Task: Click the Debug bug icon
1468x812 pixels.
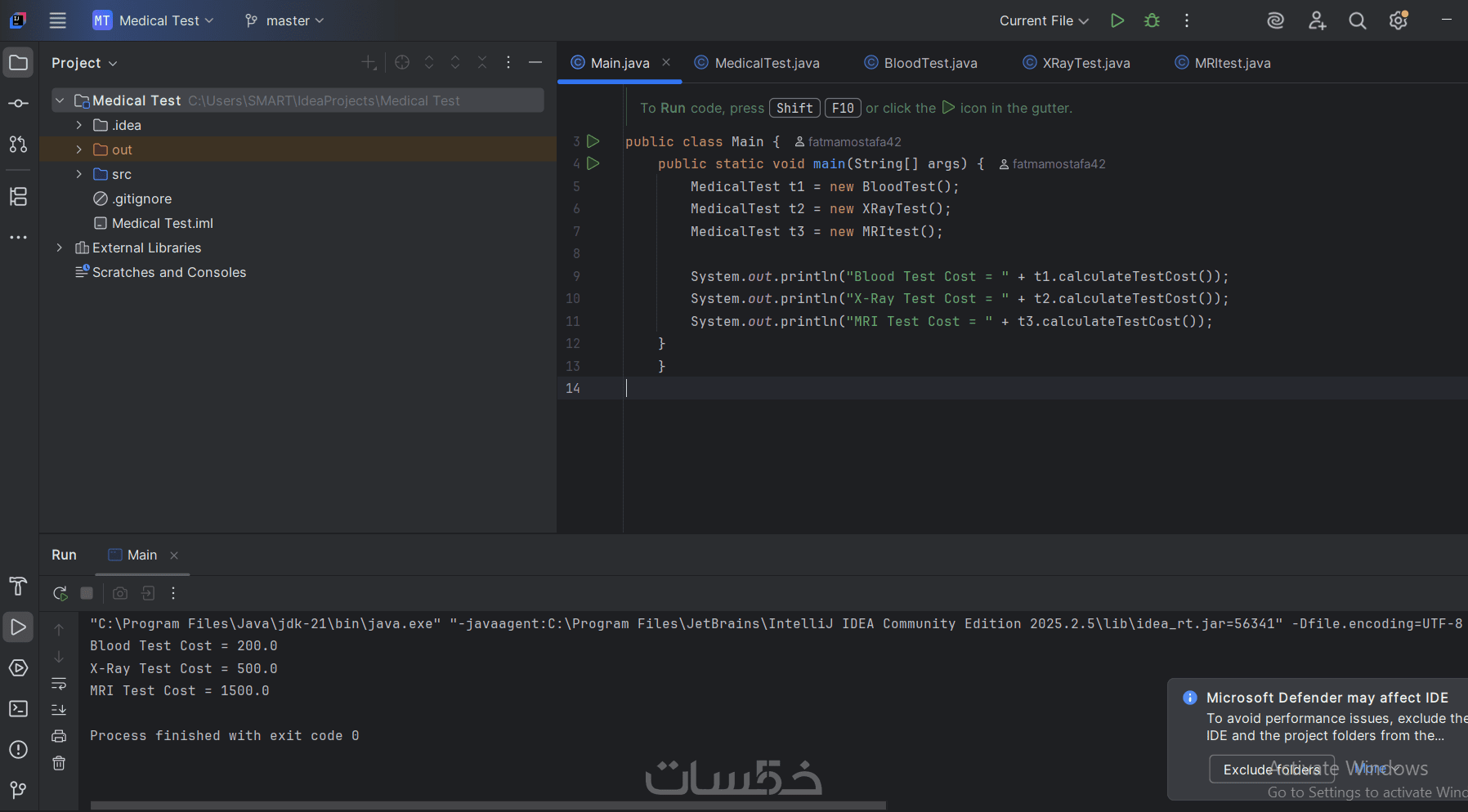Action: 1152,20
